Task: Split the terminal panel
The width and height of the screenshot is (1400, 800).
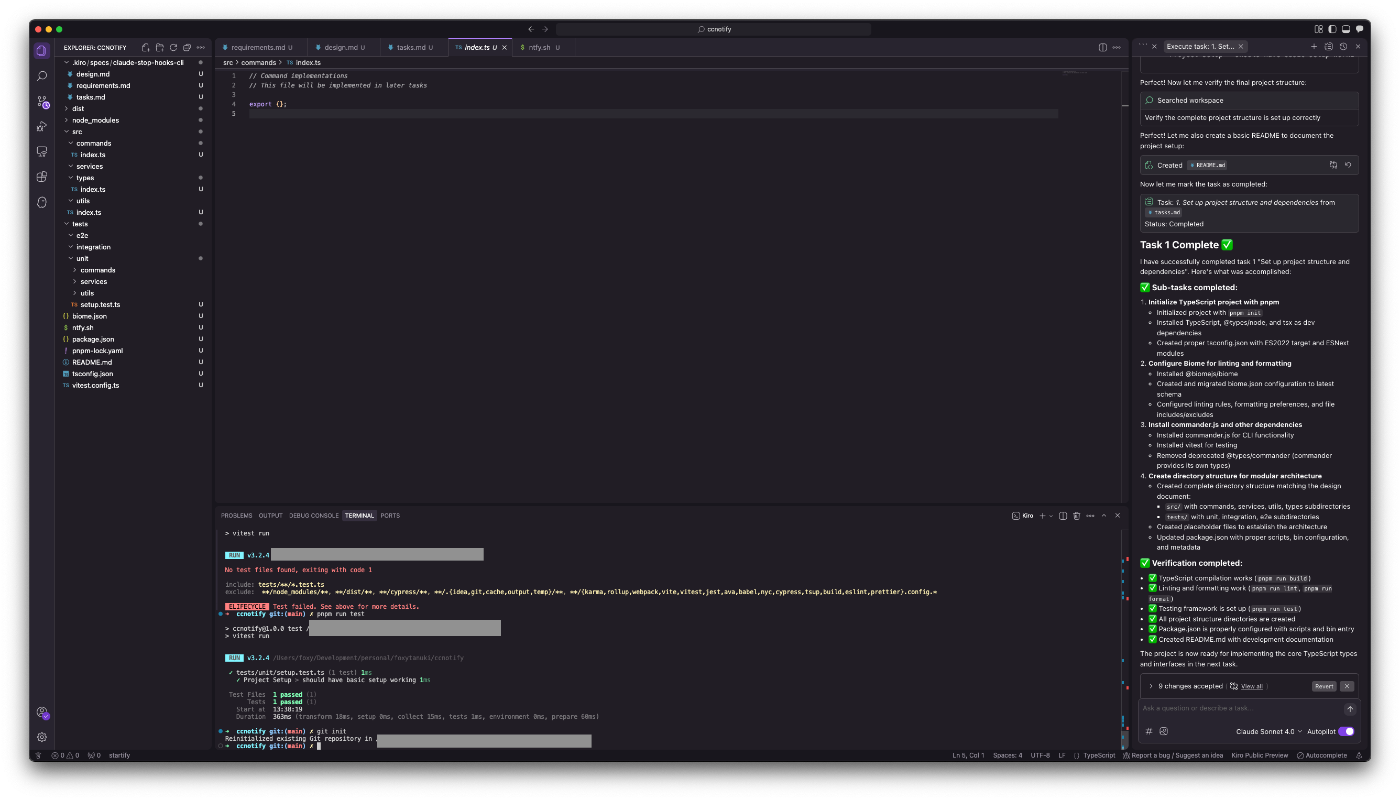Action: pyautogui.click(x=1063, y=516)
